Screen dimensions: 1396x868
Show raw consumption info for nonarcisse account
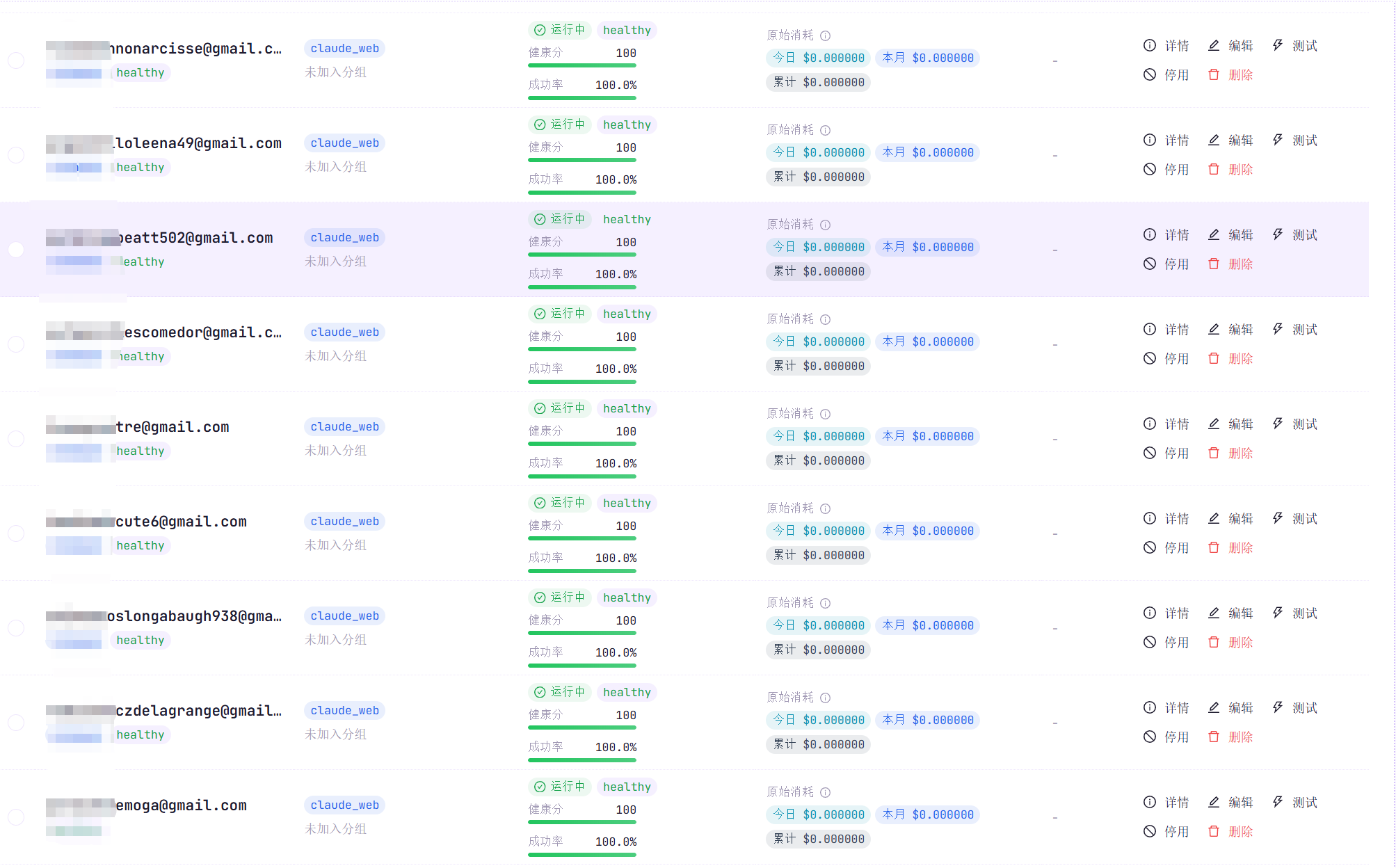825,35
